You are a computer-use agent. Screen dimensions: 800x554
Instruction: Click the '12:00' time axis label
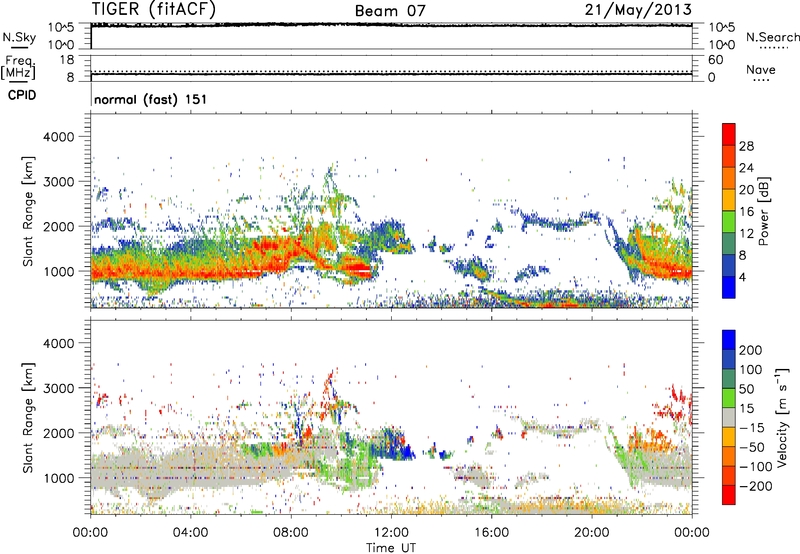(391, 533)
